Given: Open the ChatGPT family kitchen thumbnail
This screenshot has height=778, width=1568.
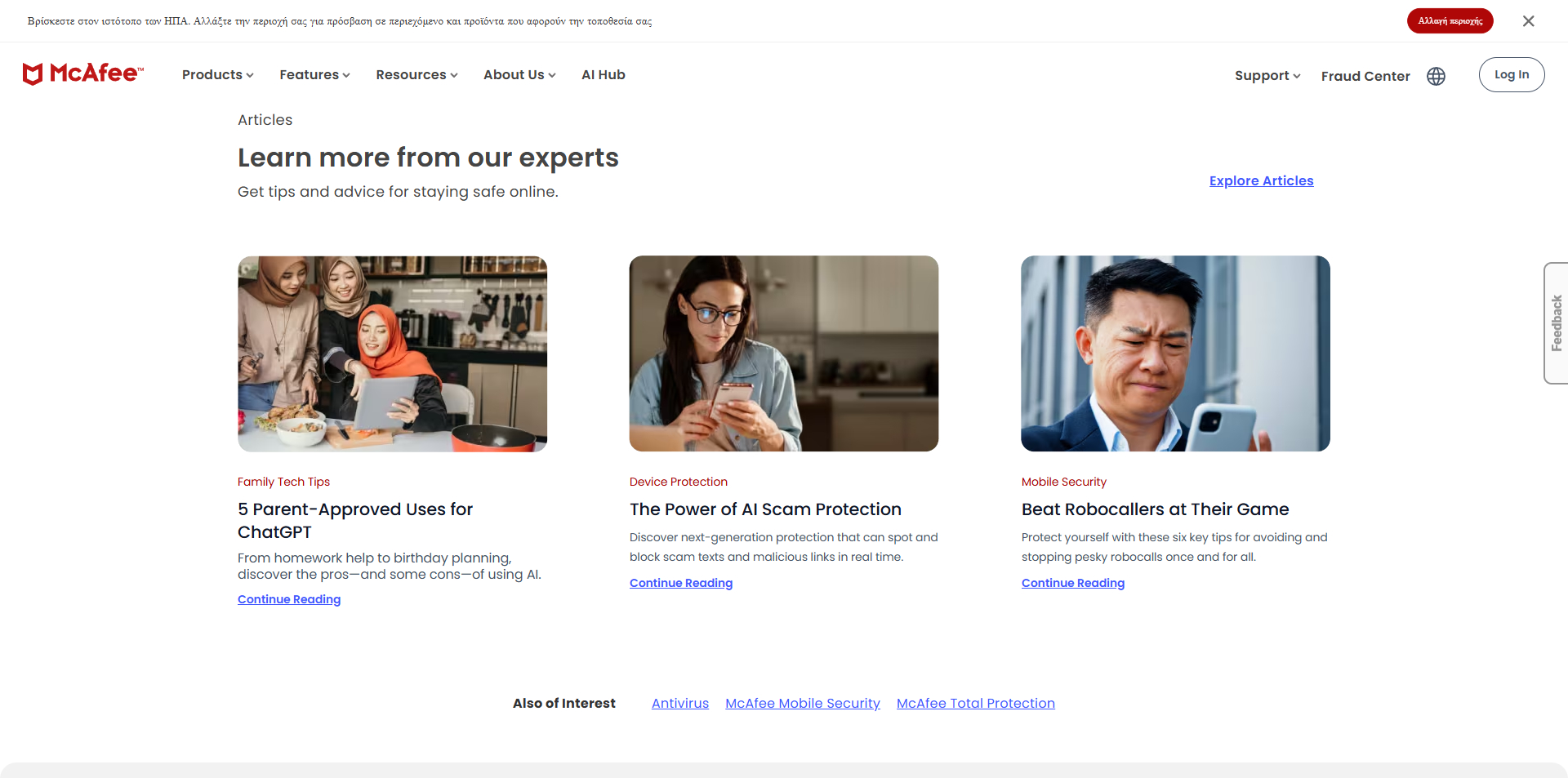Looking at the screenshot, I should (x=392, y=353).
